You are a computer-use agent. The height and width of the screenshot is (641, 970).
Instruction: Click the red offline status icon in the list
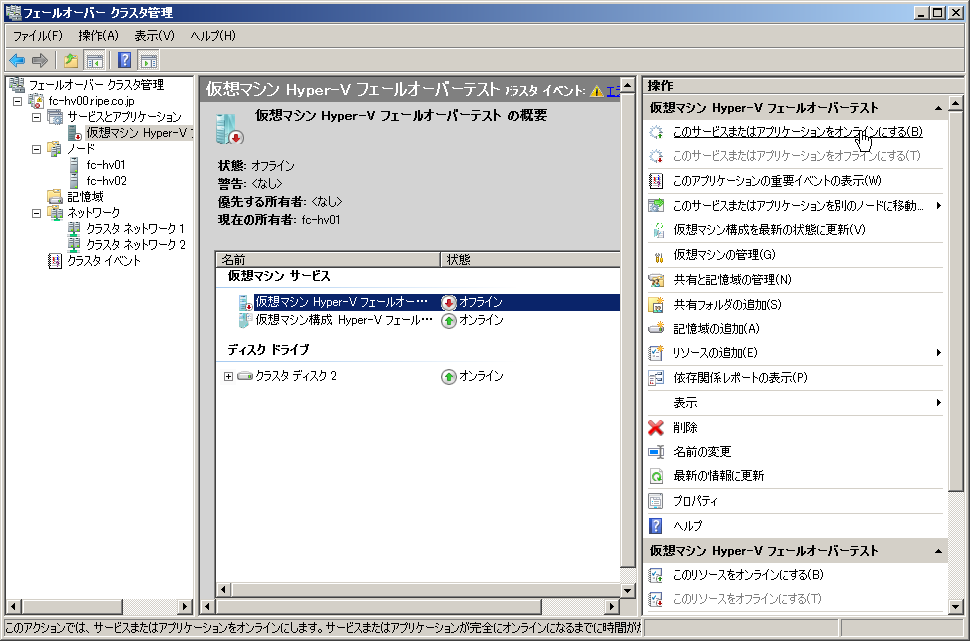point(449,302)
